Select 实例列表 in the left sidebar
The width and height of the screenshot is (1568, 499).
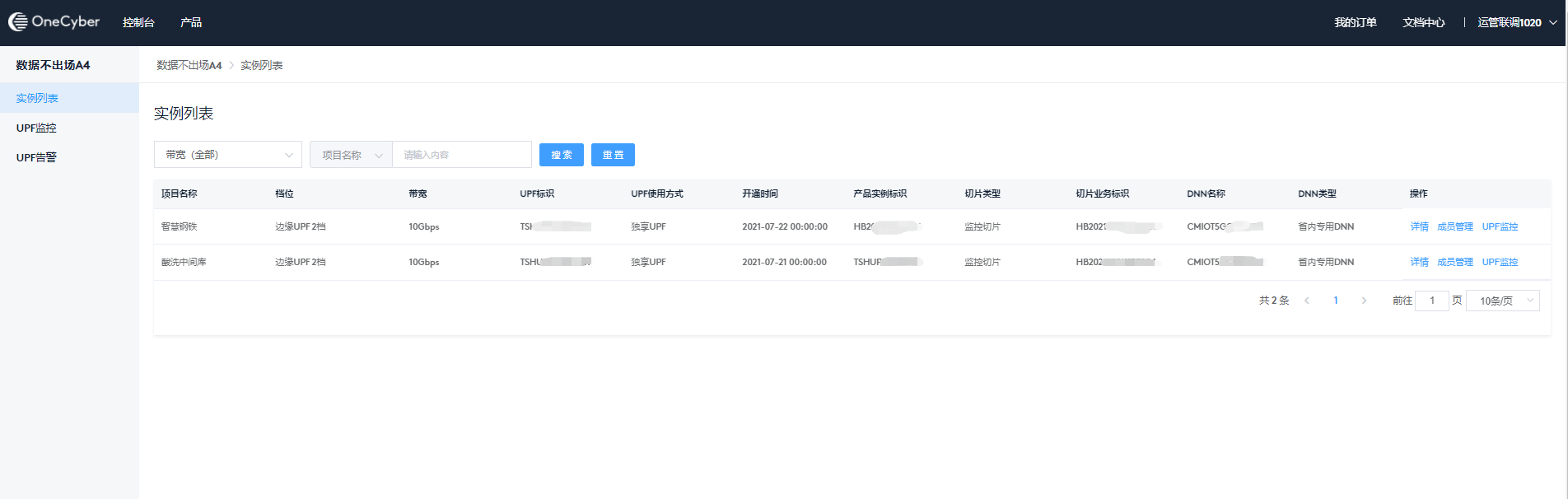pyautogui.click(x=37, y=98)
